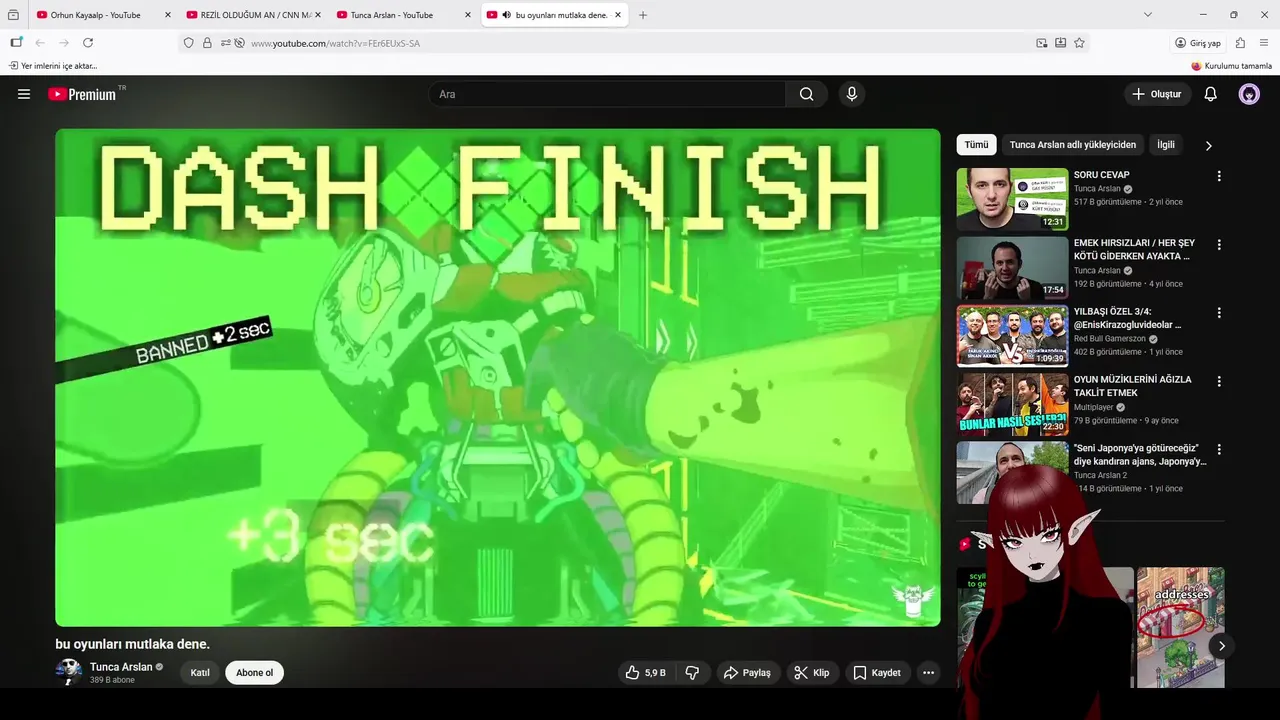Open YILBAŞI ÖZEL 3/4 thumbnail
Viewport: 1280px width, 720px height.
click(1012, 336)
